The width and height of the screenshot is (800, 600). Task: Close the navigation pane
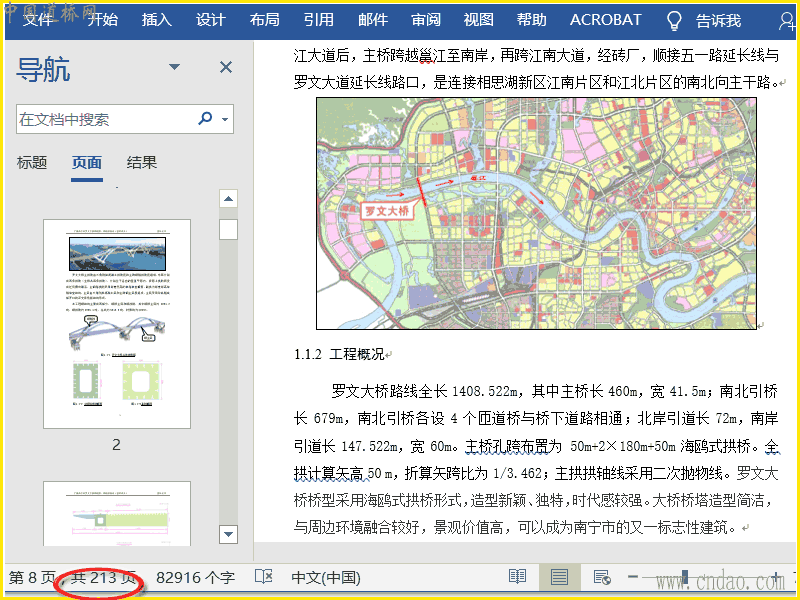tap(226, 67)
